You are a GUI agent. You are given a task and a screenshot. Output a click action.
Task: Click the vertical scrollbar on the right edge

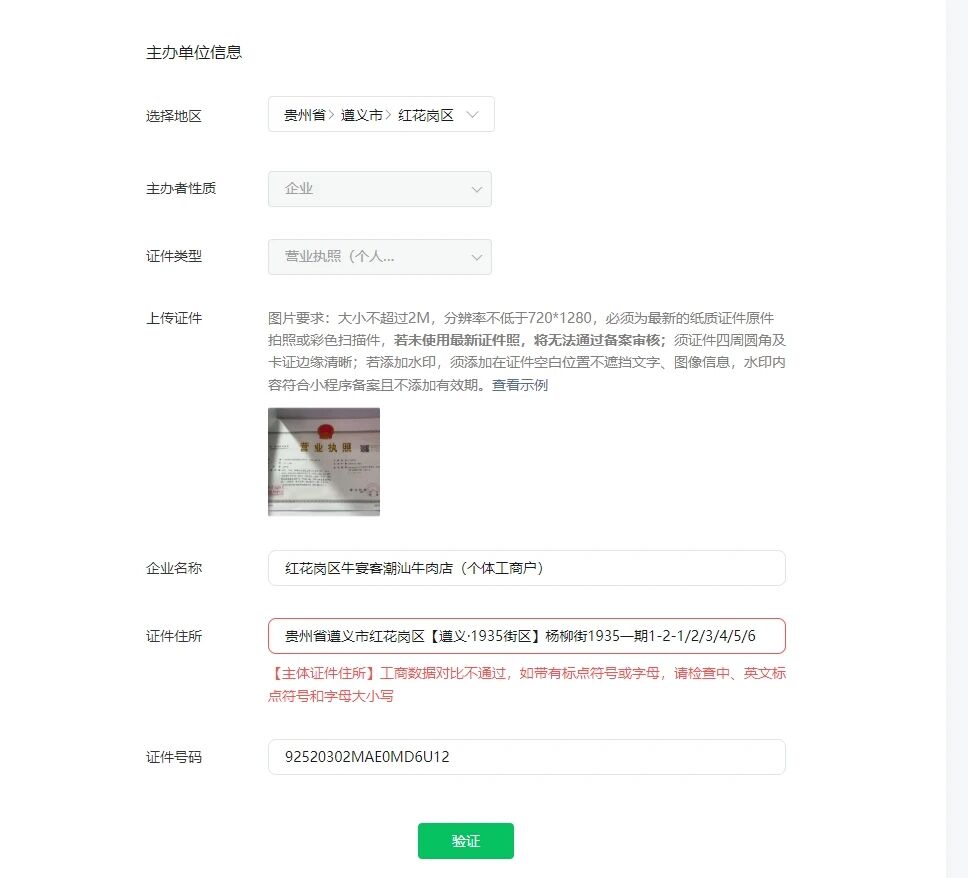956,439
